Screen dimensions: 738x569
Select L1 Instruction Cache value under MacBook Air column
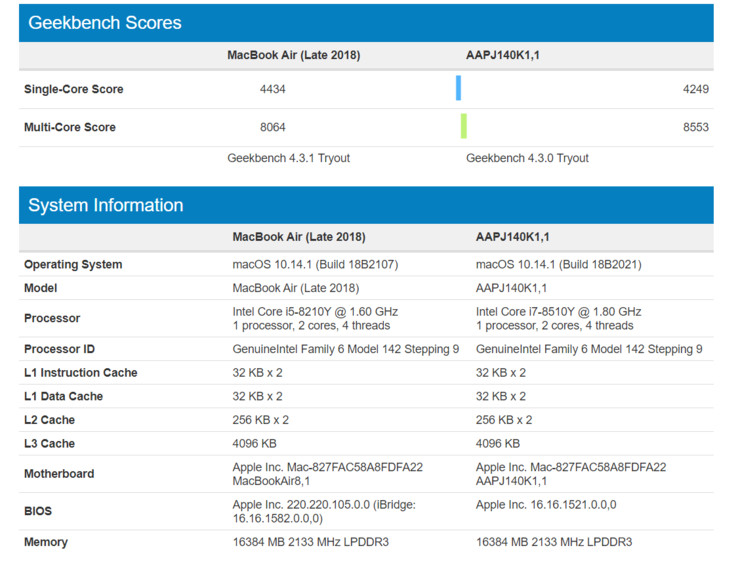pyautogui.click(x=257, y=373)
